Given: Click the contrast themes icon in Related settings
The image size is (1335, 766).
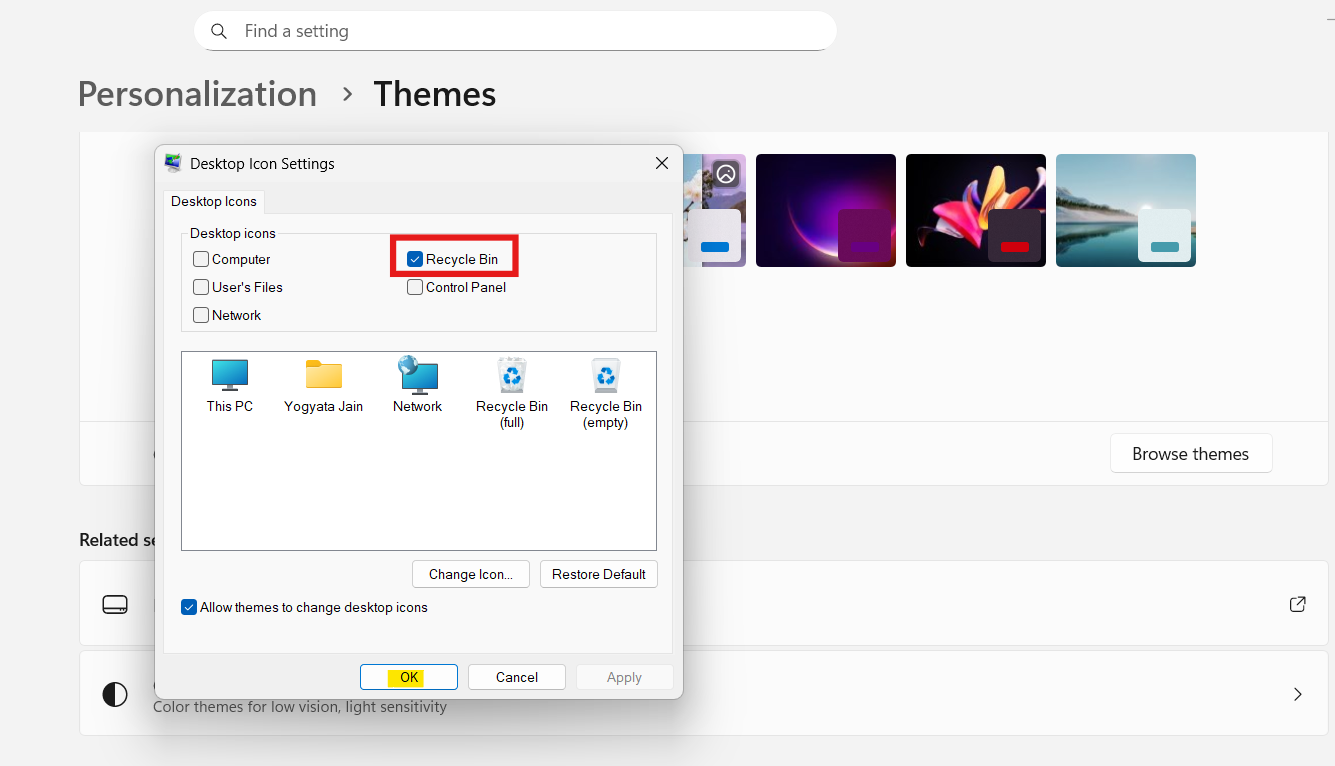Looking at the screenshot, I should pos(115,693).
